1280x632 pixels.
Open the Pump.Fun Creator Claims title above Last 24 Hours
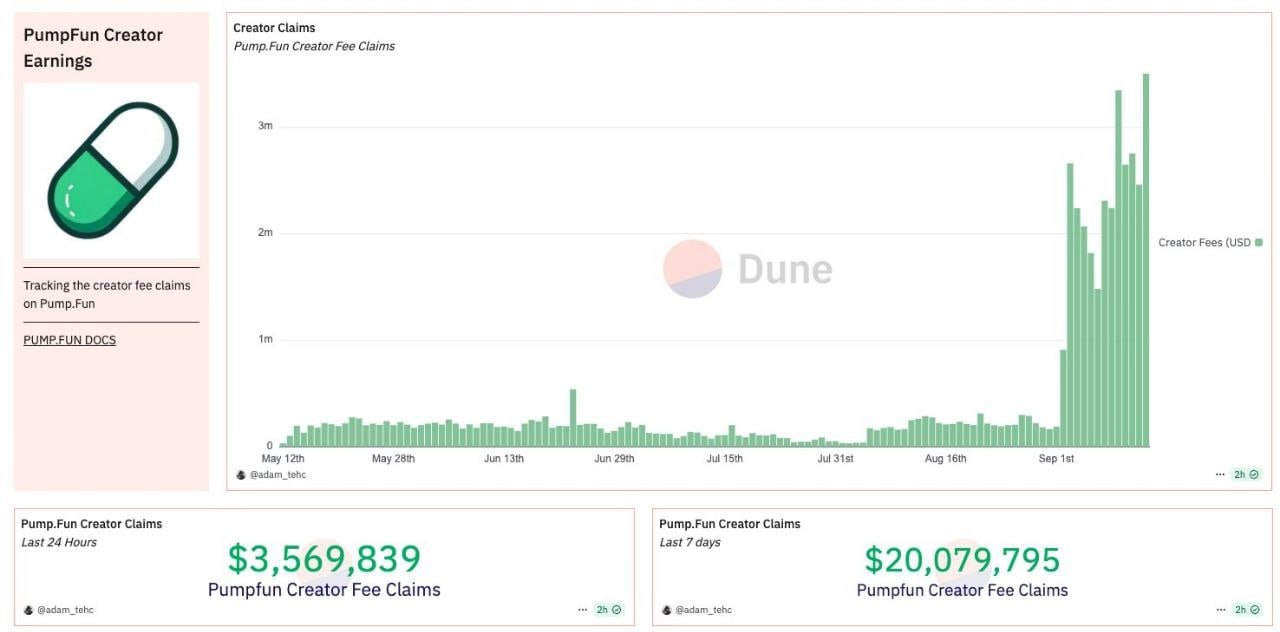pyautogui.click(x=91, y=524)
